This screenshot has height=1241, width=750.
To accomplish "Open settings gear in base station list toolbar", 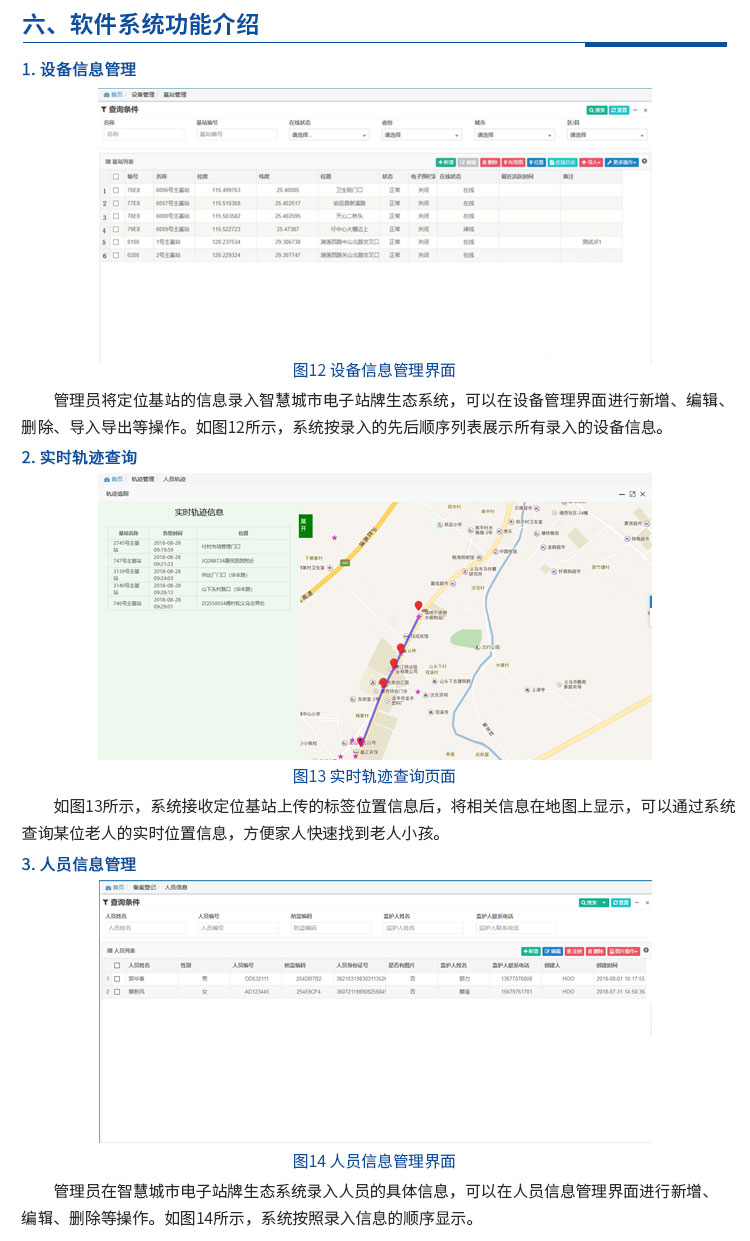I will pos(644,160).
